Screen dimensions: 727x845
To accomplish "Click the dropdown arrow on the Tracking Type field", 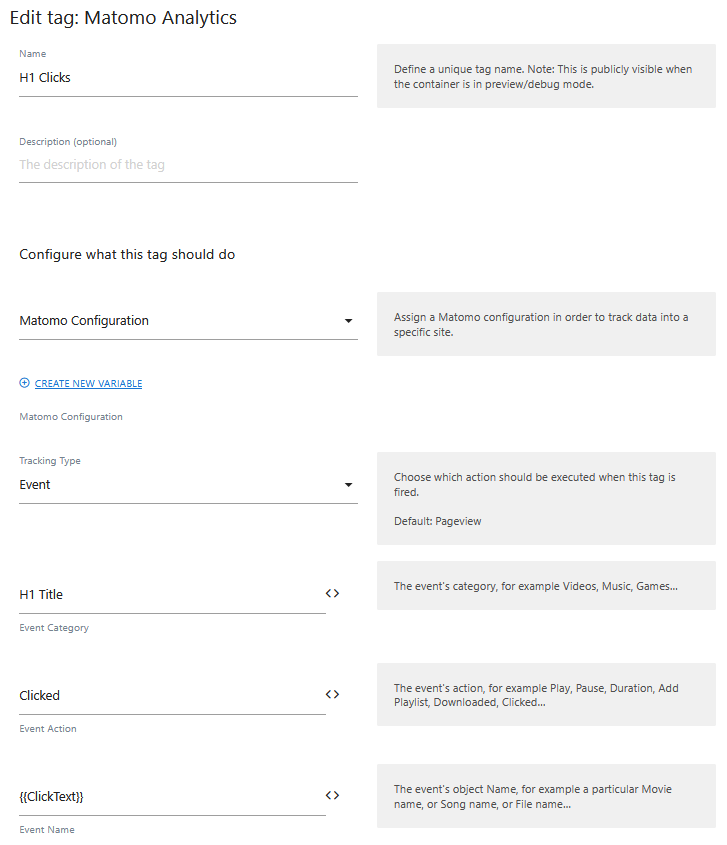I will (x=349, y=484).
